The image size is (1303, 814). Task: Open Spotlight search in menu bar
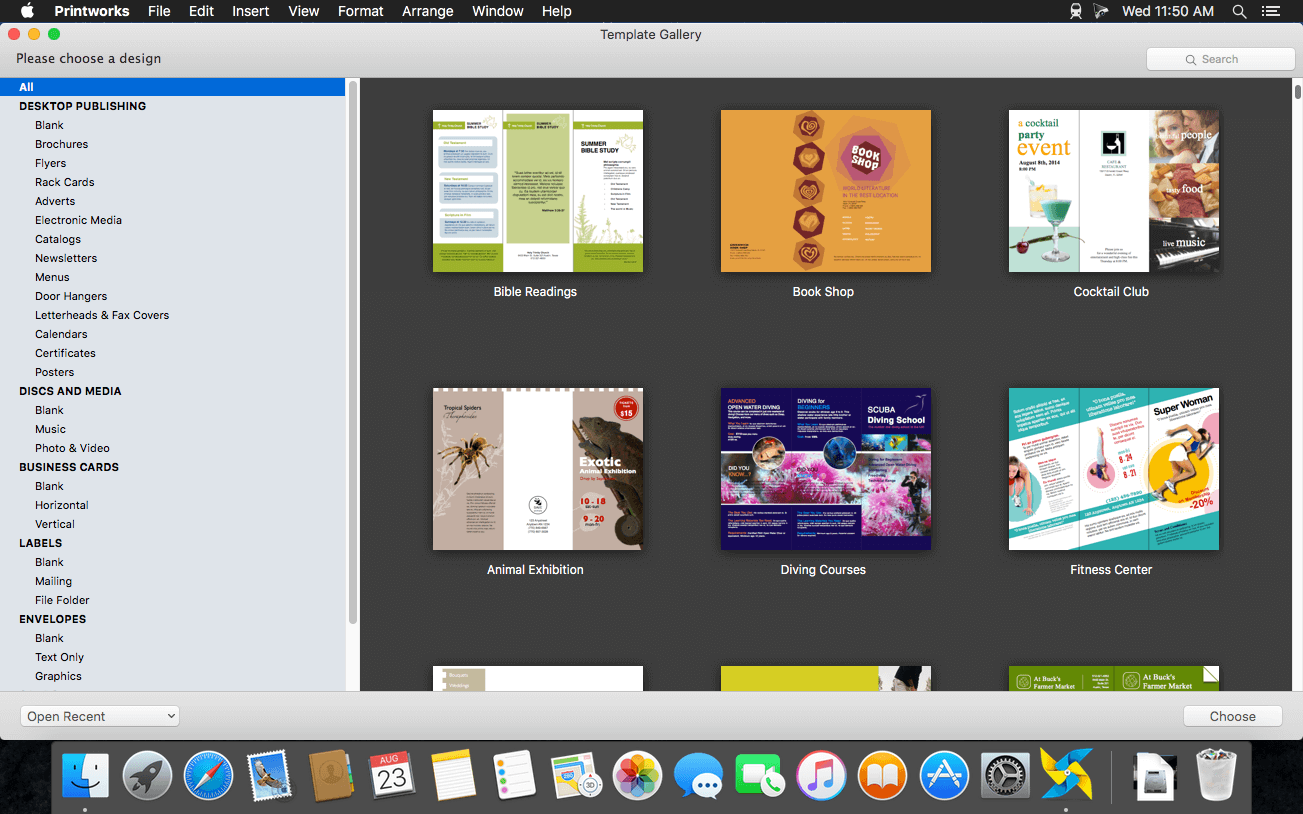pyautogui.click(x=1239, y=11)
